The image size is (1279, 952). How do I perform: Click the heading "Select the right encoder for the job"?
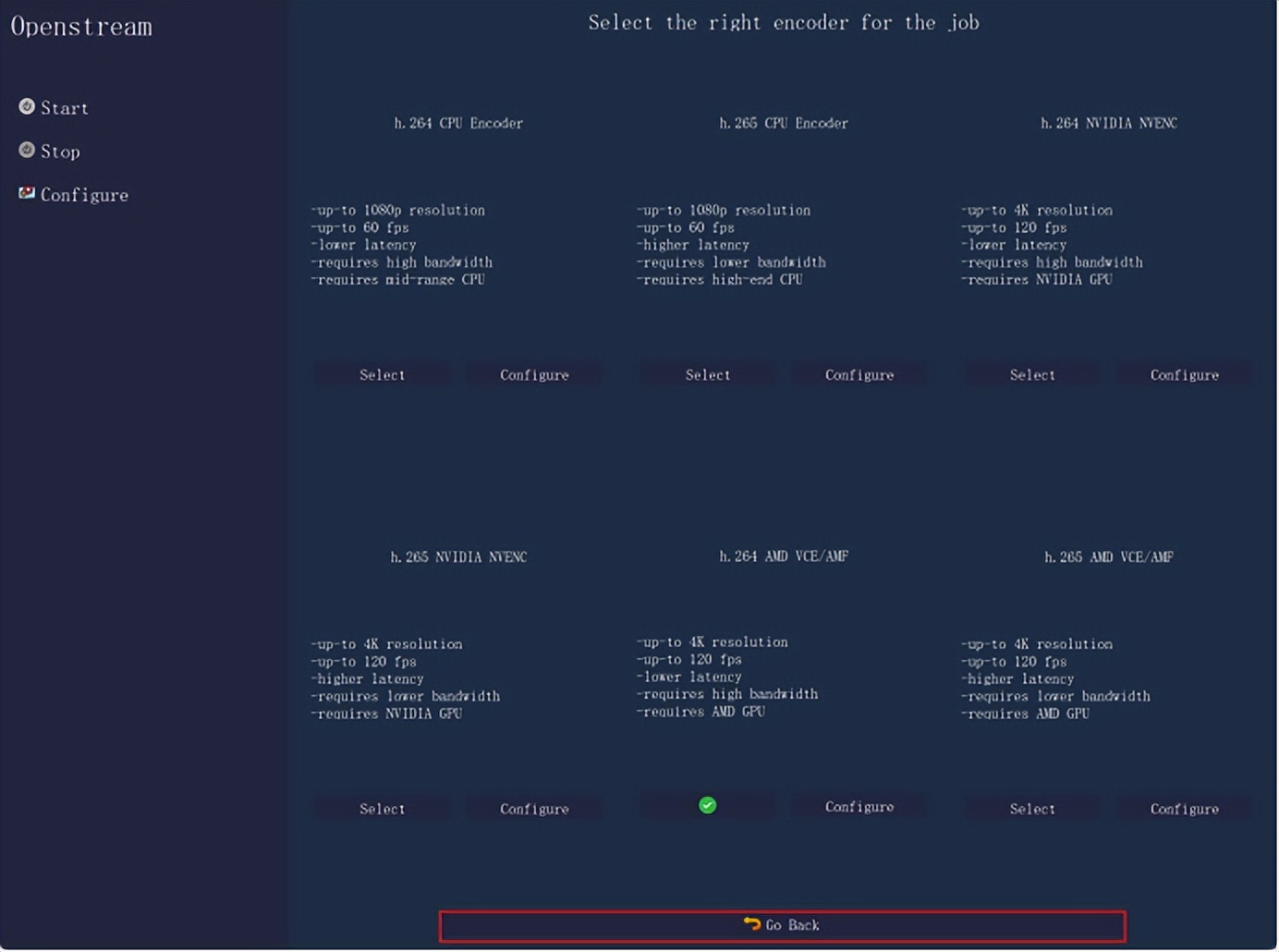(x=784, y=22)
